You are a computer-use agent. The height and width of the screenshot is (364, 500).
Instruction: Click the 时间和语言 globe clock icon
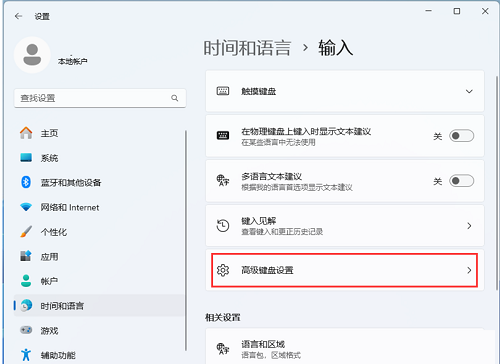tap(26, 305)
